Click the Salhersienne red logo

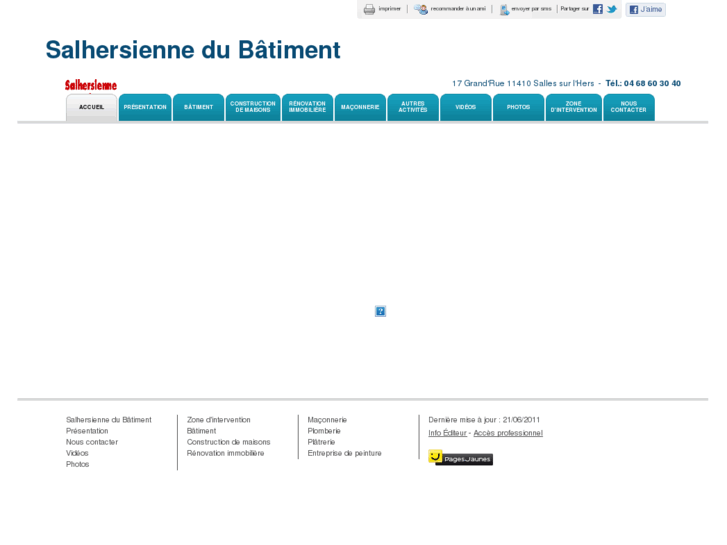(x=91, y=85)
